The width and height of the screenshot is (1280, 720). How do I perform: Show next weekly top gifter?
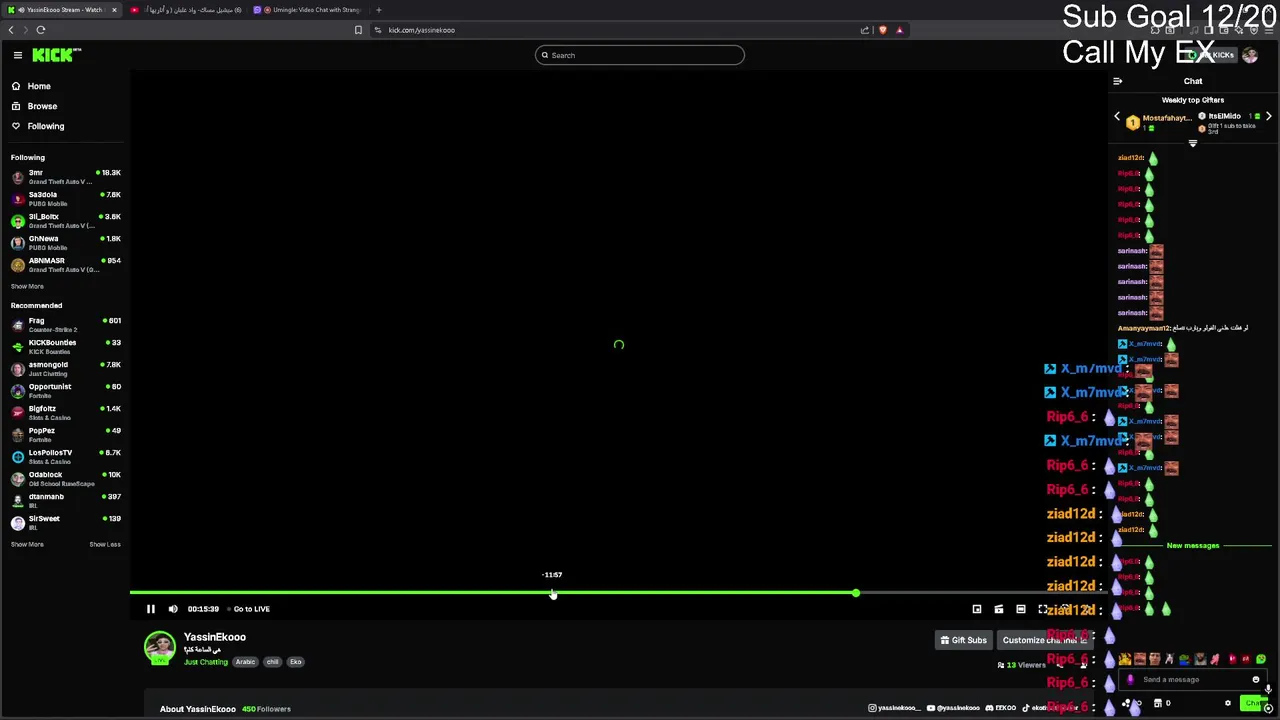[1268, 117]
